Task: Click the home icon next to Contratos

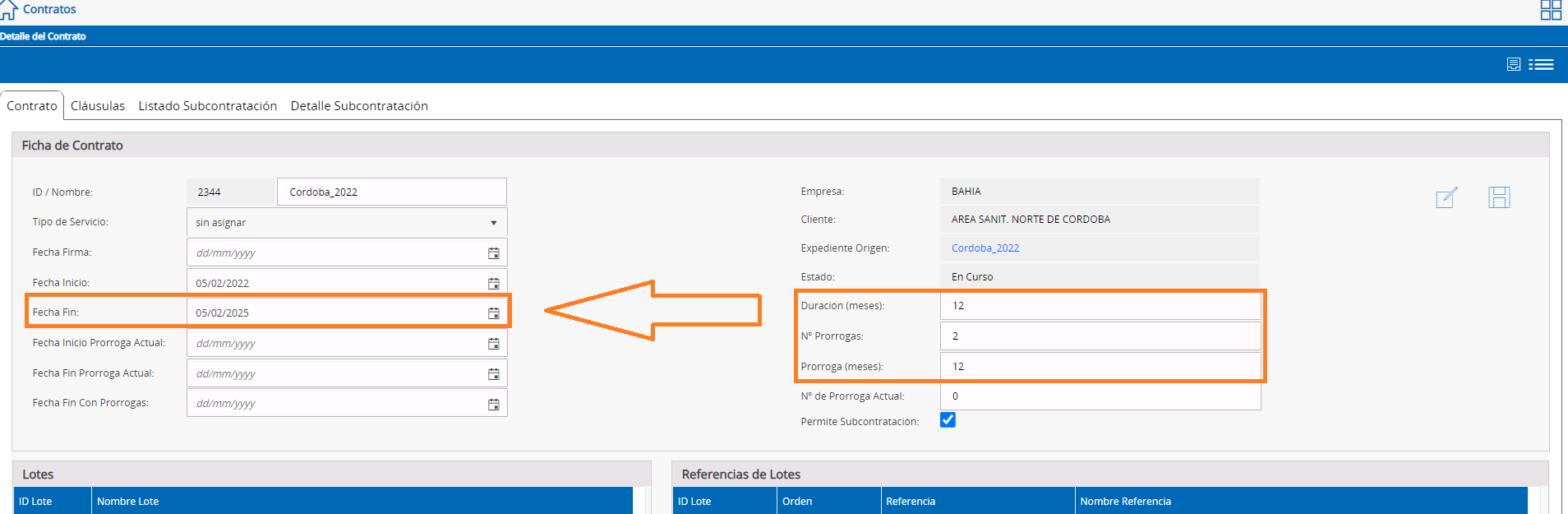Action: pyautogui.click(x=8, y=9)
